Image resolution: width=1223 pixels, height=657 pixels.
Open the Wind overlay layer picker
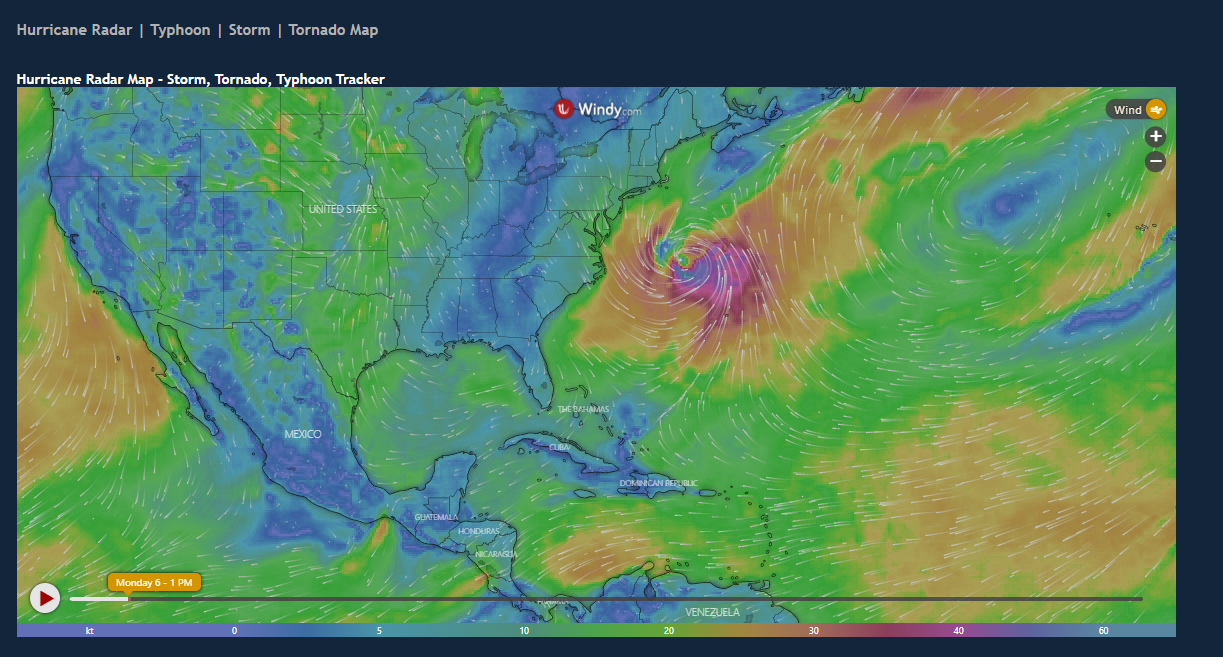click(x=1136, y=110)
